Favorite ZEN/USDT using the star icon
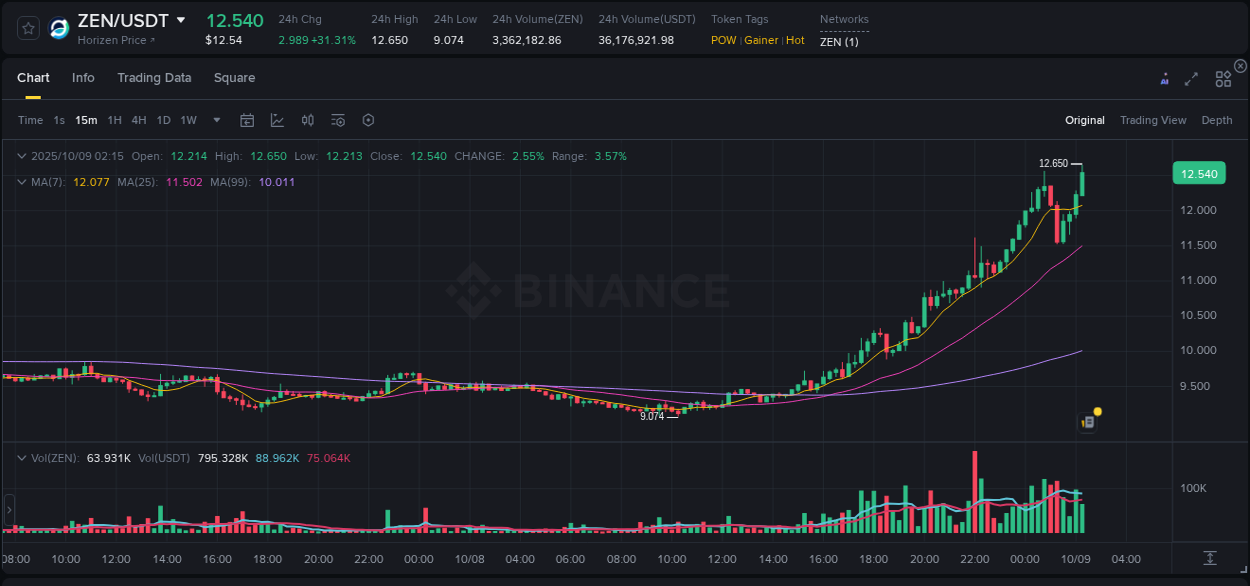 pos(27,28)
